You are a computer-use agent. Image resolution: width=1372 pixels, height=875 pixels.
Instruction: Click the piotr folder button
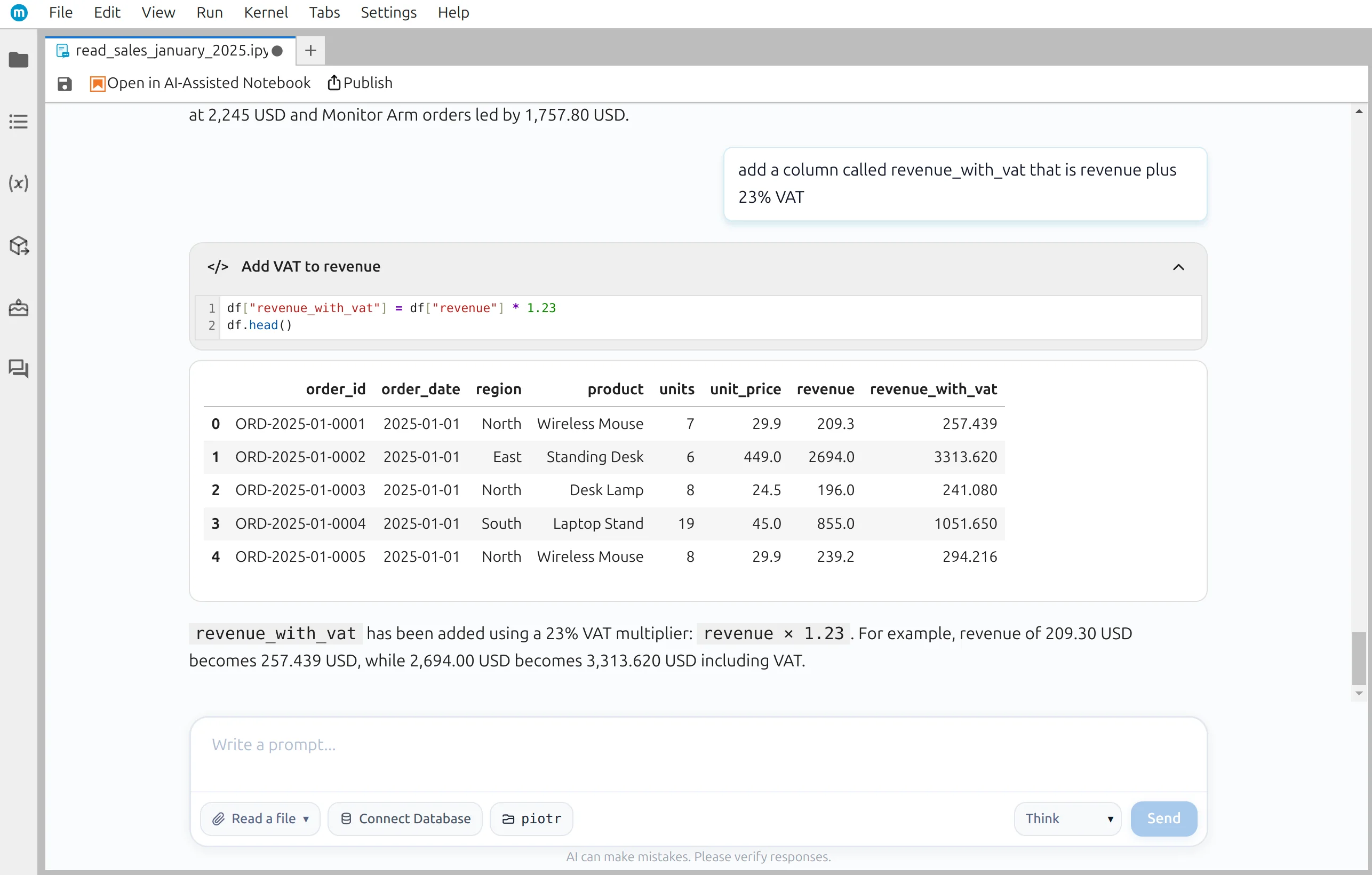[531, 818]
